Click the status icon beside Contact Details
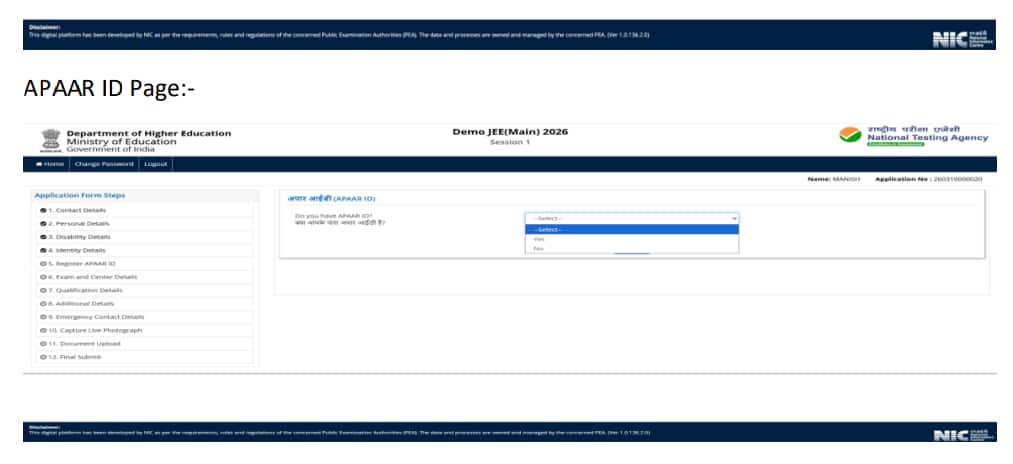Image resolution: width=1013 pixels, height=464 pixels. click(42, 210)
